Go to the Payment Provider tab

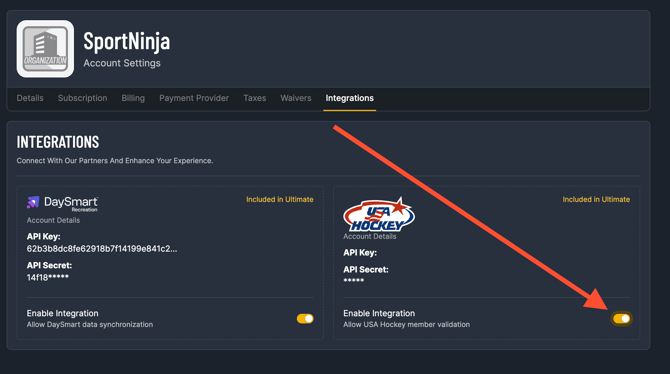coord(194,98)
